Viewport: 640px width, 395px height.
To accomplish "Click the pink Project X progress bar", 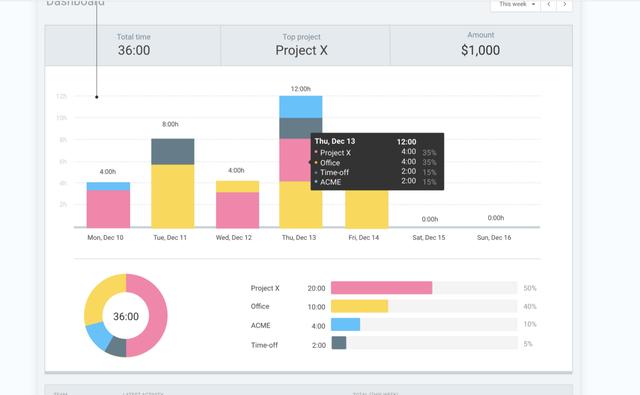I will [382, 288].
